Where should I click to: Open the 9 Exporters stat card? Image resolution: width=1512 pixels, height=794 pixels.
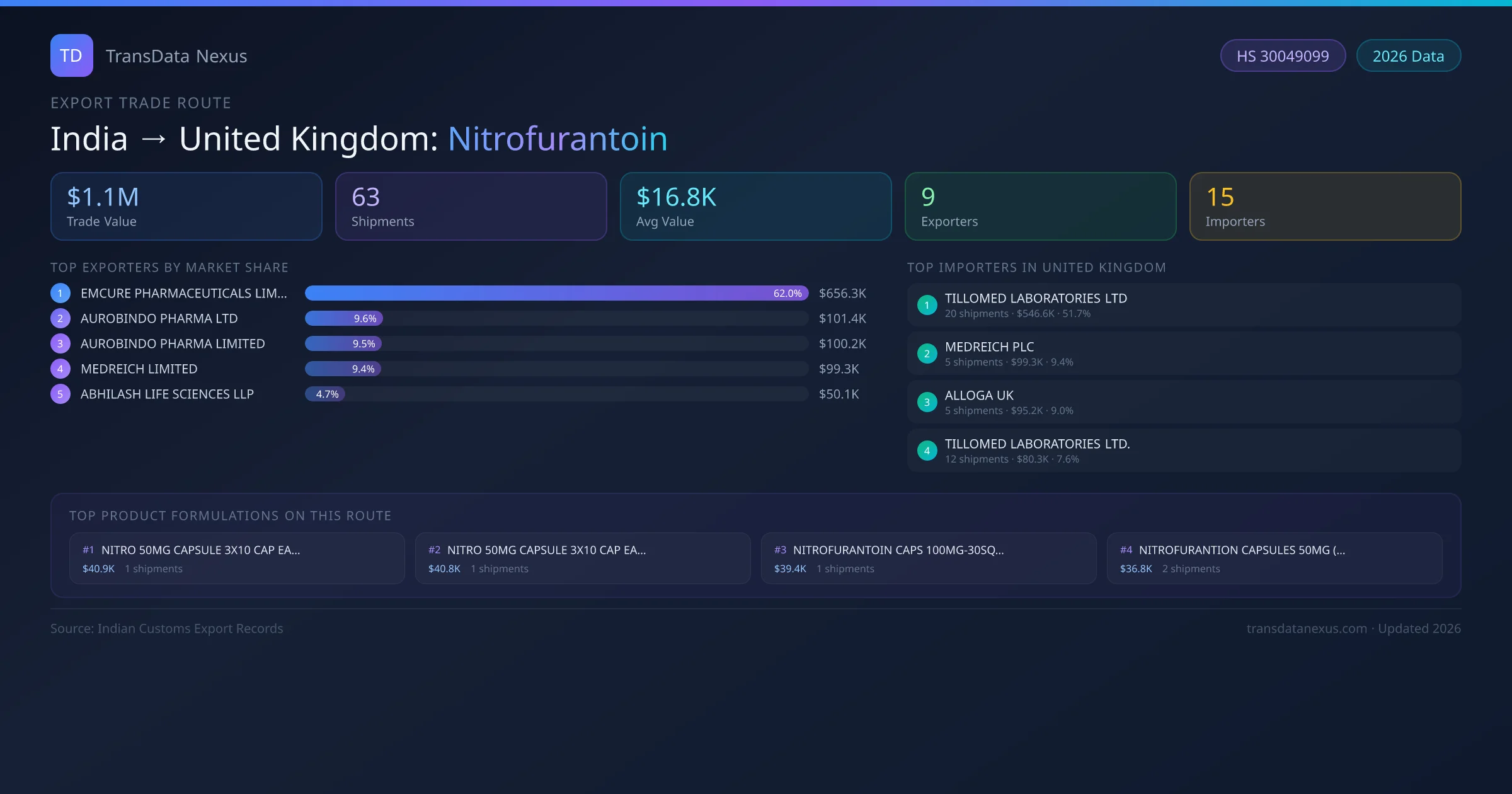pos(1040,207)
